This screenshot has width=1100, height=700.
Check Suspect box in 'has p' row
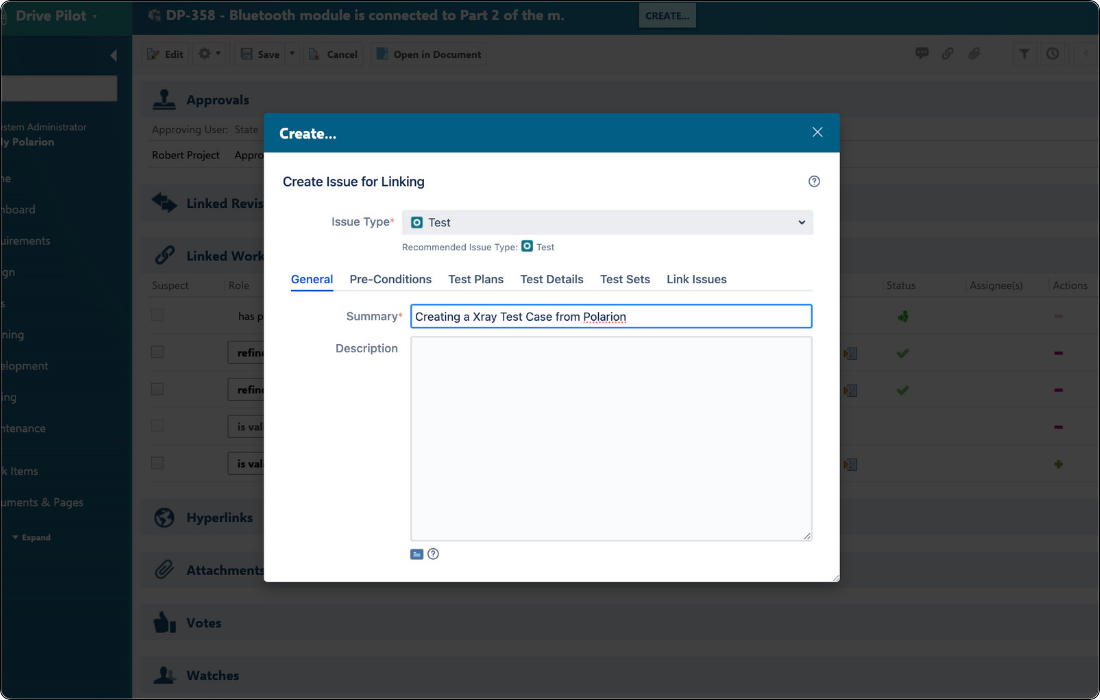[x=157, y=315]
